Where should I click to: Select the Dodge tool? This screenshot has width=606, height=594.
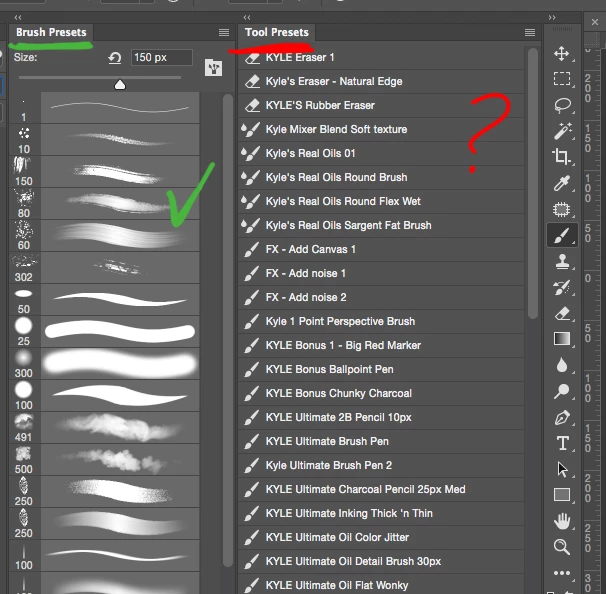[562, 391]
